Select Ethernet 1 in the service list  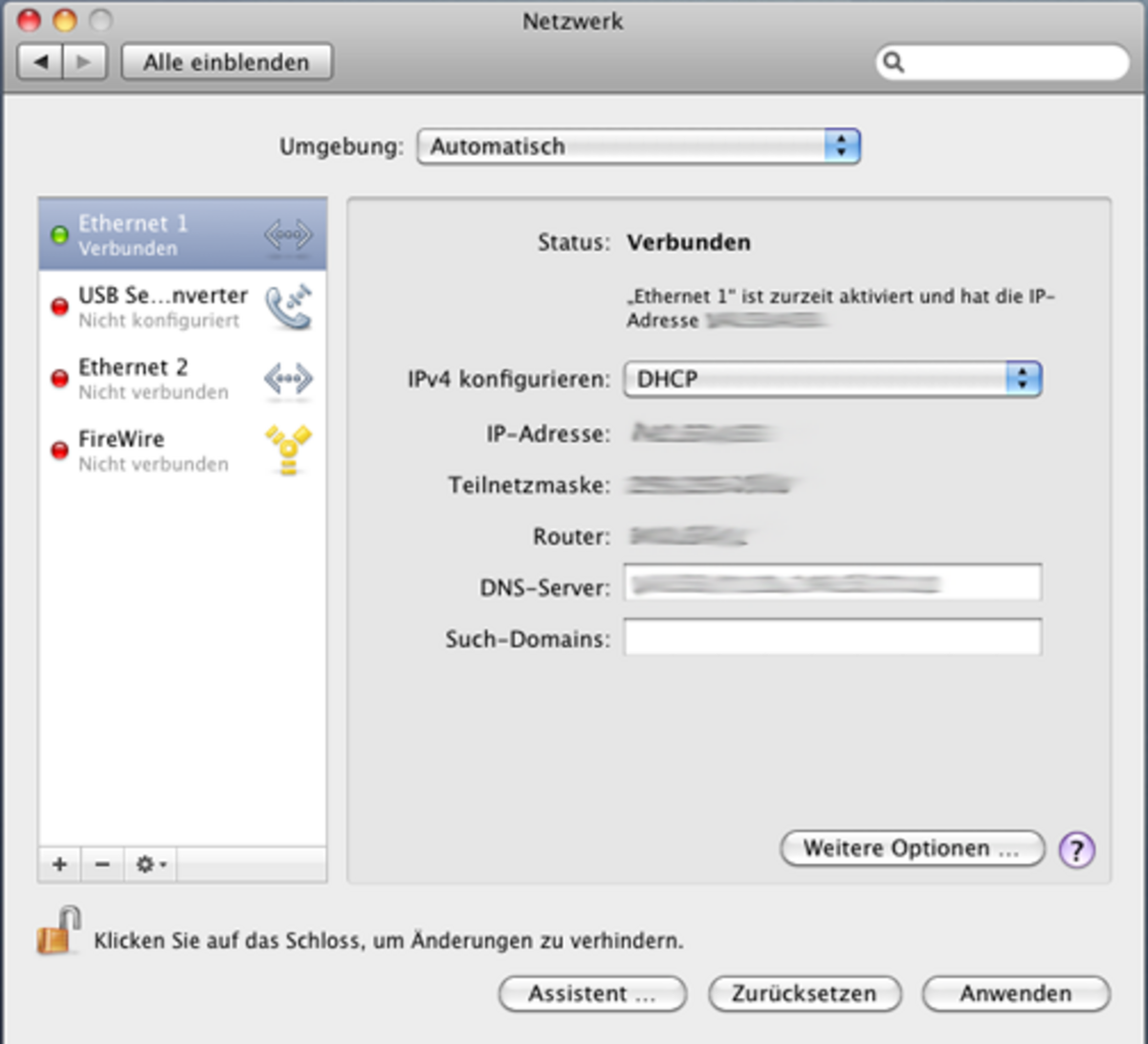[x=182, y=234]
